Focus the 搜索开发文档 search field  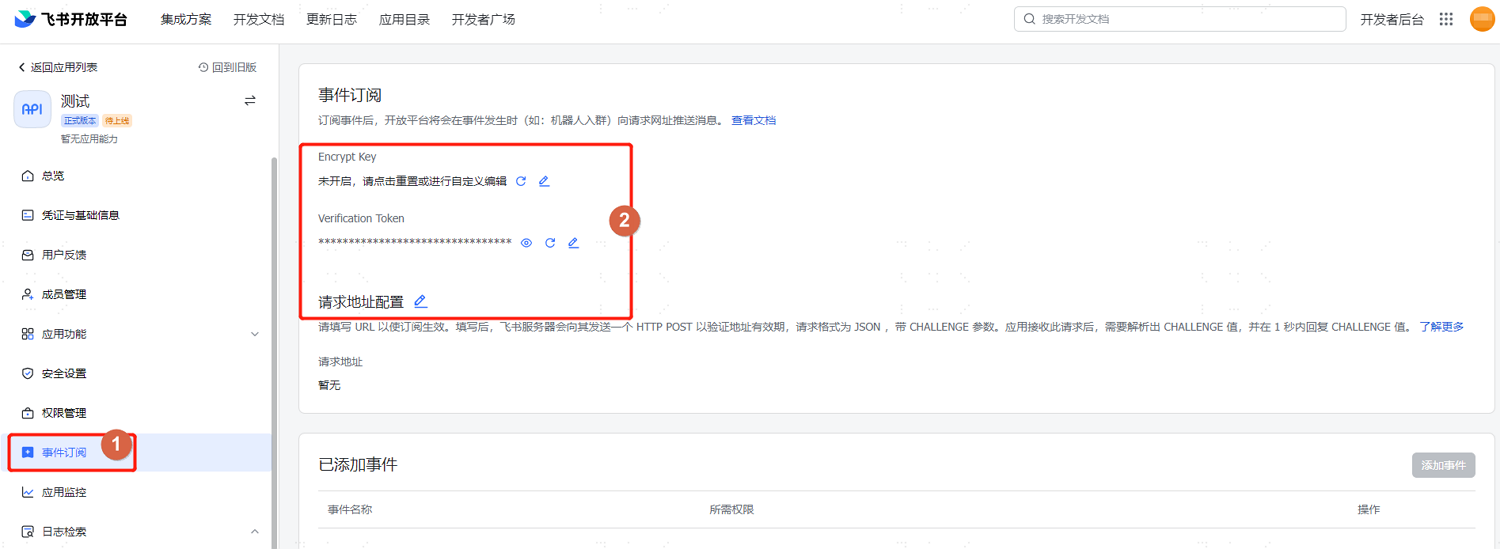[1180, 19]
